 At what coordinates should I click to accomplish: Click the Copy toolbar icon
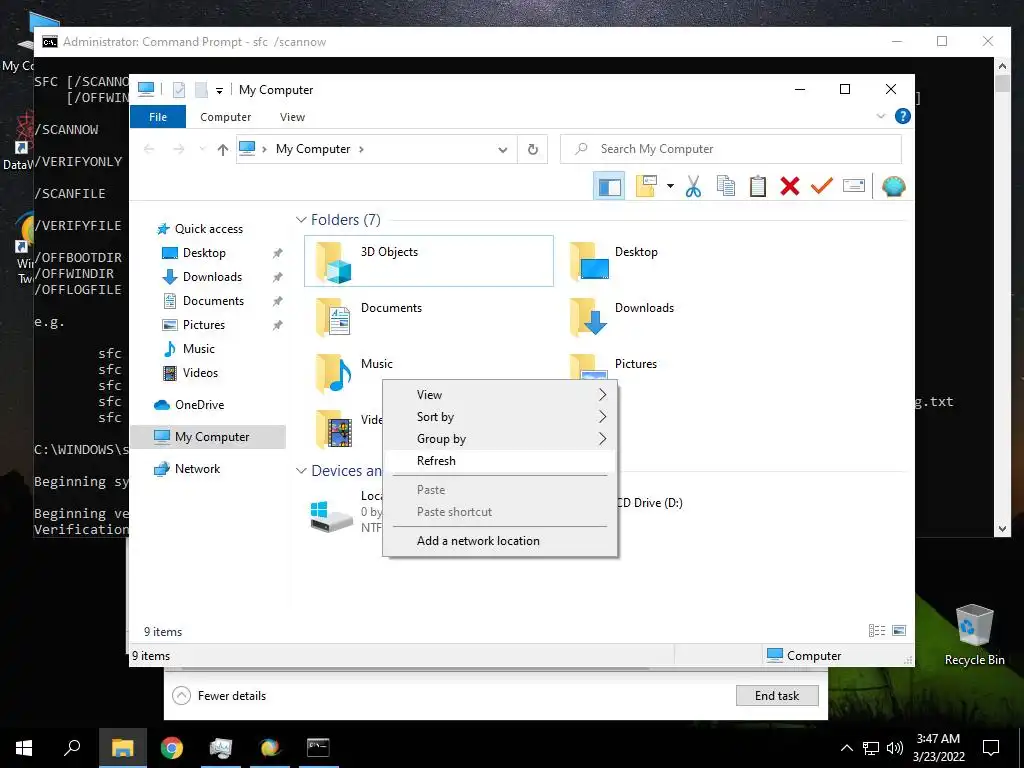click(726, 186)
